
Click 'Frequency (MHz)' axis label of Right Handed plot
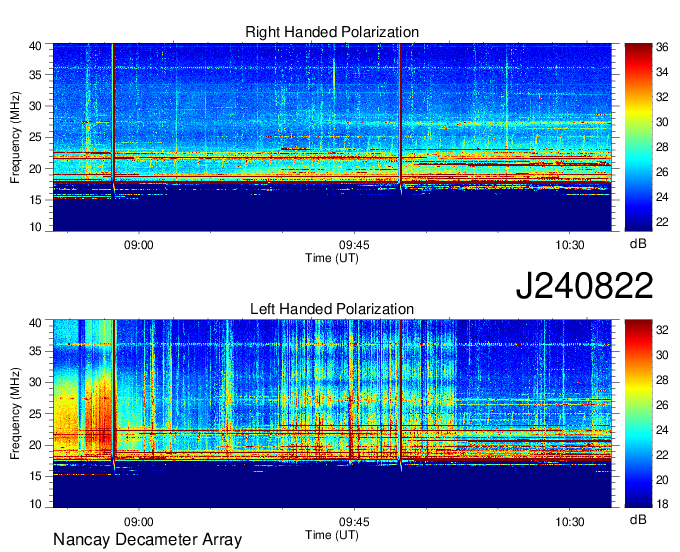(x=15, y=137)
